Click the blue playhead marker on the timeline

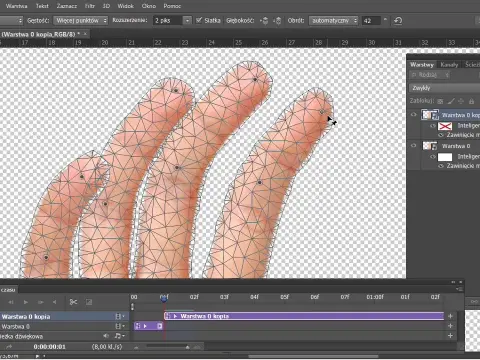click(164, 299)
